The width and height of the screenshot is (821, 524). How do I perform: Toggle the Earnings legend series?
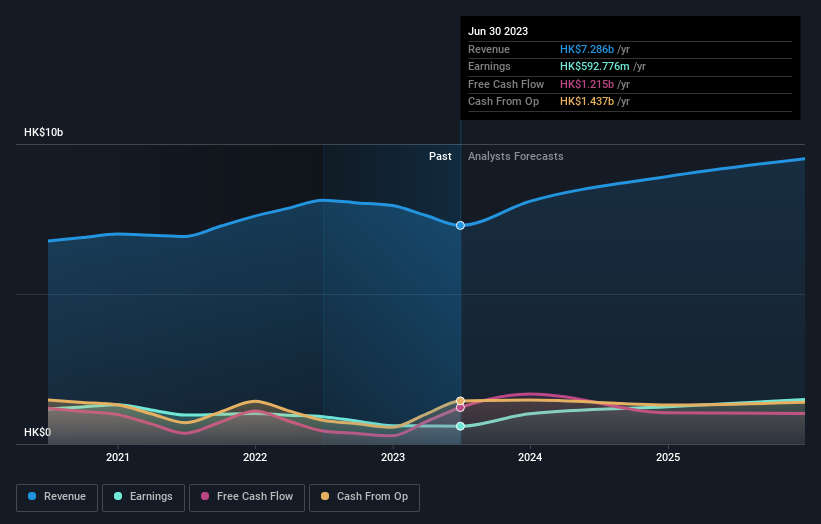coord(143,497)
